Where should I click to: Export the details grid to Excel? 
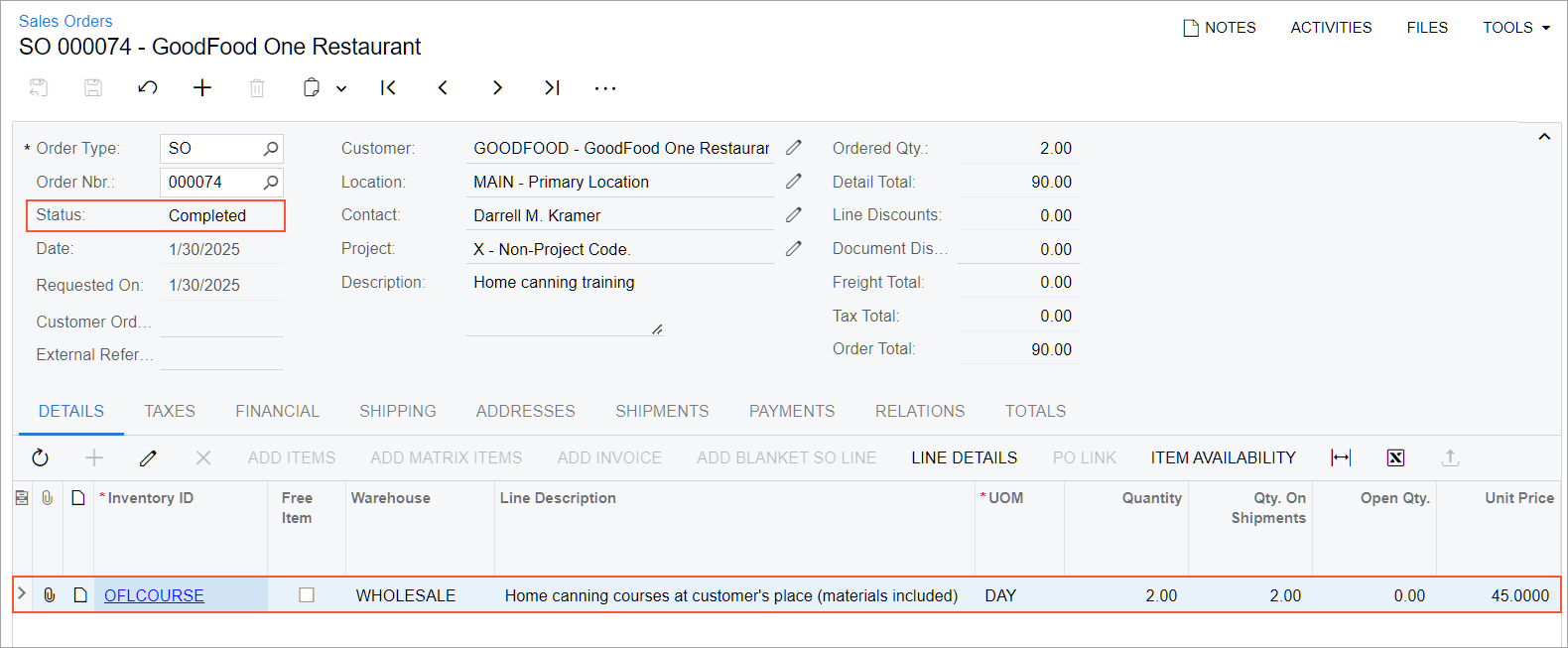click(1395, 457)
